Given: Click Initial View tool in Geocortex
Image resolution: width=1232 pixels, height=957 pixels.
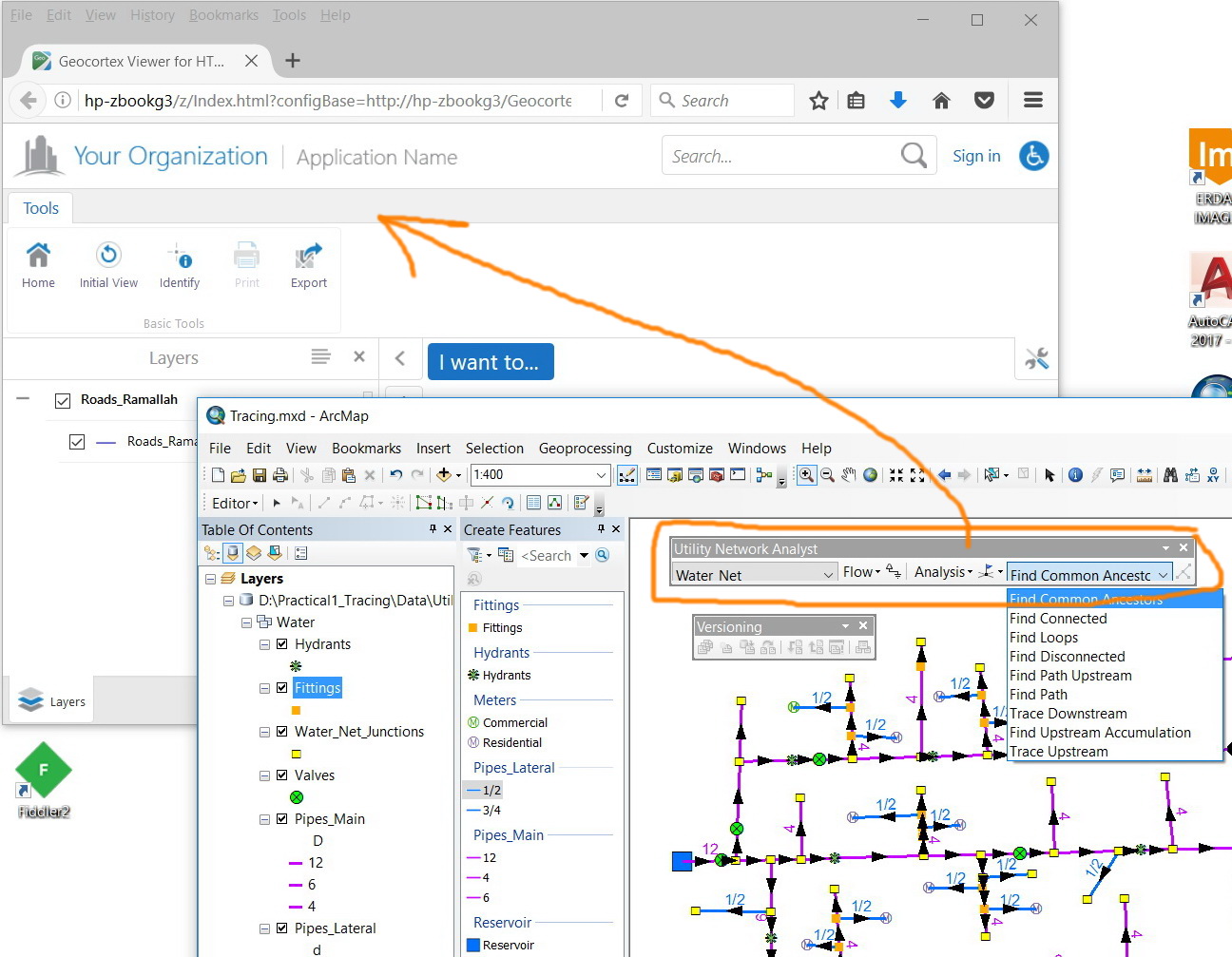Looking at the screenshot, I should (108, 265).
